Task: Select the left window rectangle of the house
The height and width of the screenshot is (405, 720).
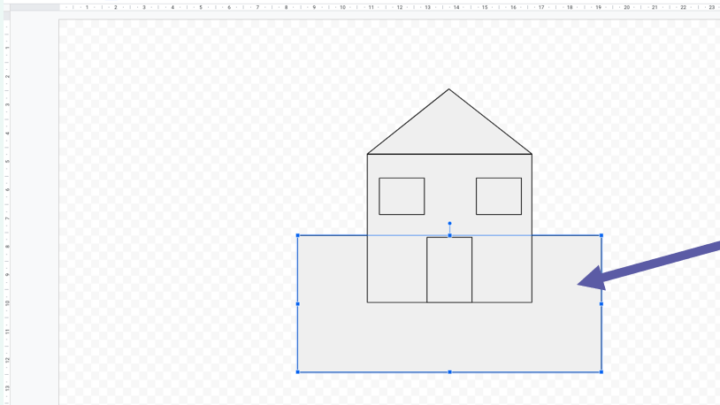Action: click(402, 196)
